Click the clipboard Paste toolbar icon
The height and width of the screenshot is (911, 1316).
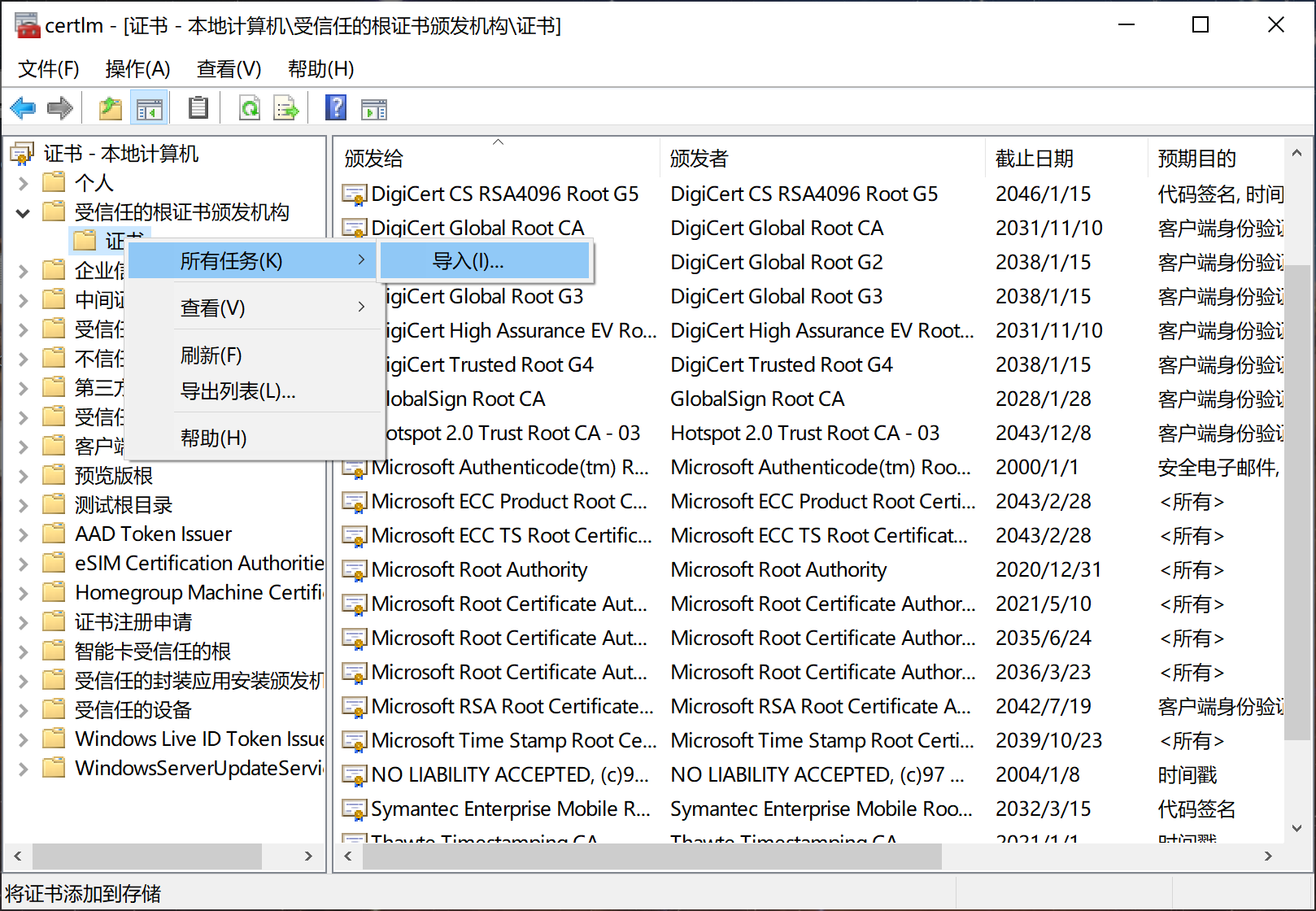[198, 107]
